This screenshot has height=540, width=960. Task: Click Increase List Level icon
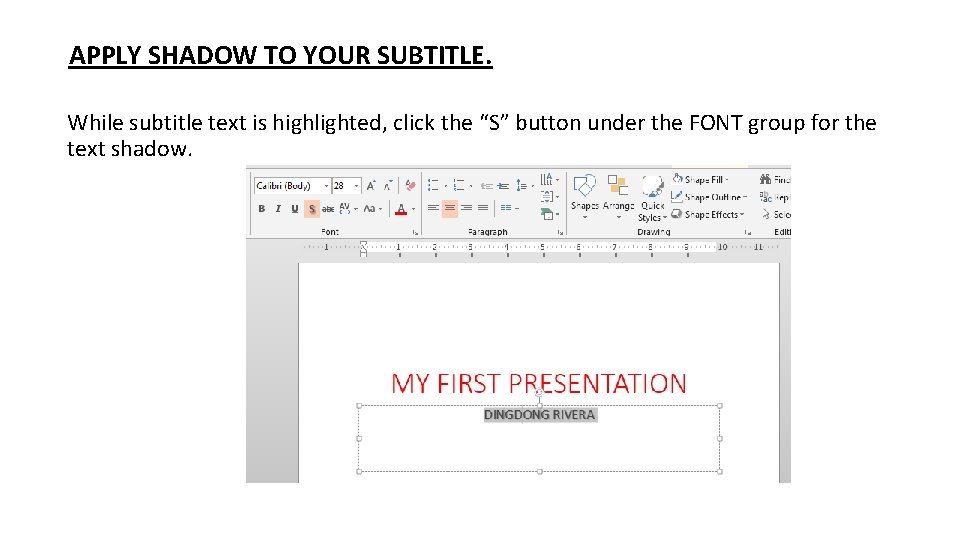(x=503, y=186)
